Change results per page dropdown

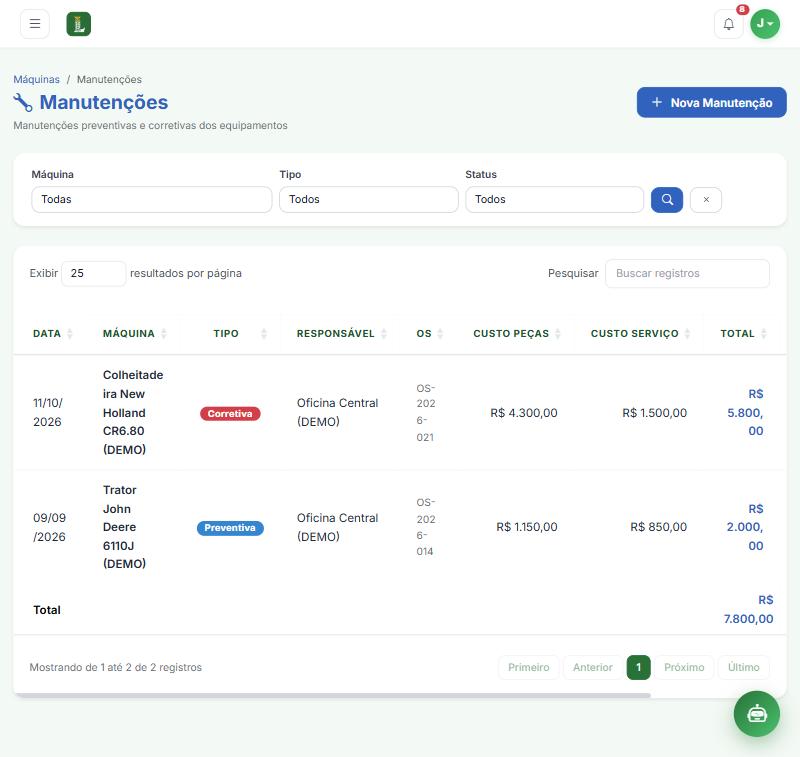point(93,273)
